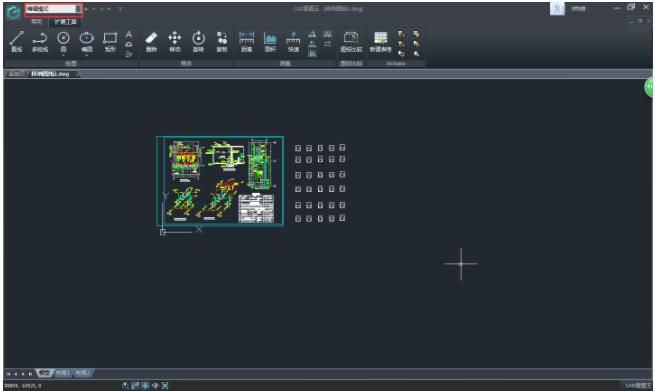Expand the Ellipse tool dropdown arrow
Screen dimensions: 655x391
pos(86,55)
